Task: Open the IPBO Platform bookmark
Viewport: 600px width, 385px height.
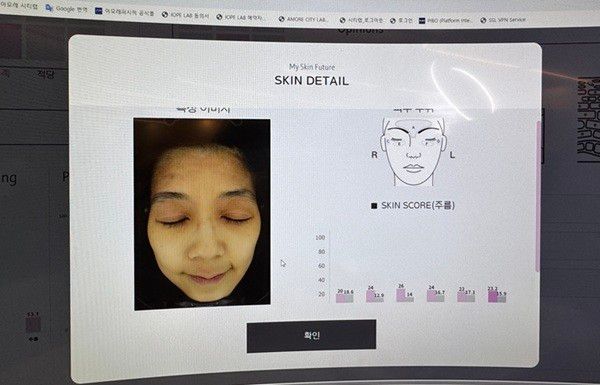Action: click(445, 20)
